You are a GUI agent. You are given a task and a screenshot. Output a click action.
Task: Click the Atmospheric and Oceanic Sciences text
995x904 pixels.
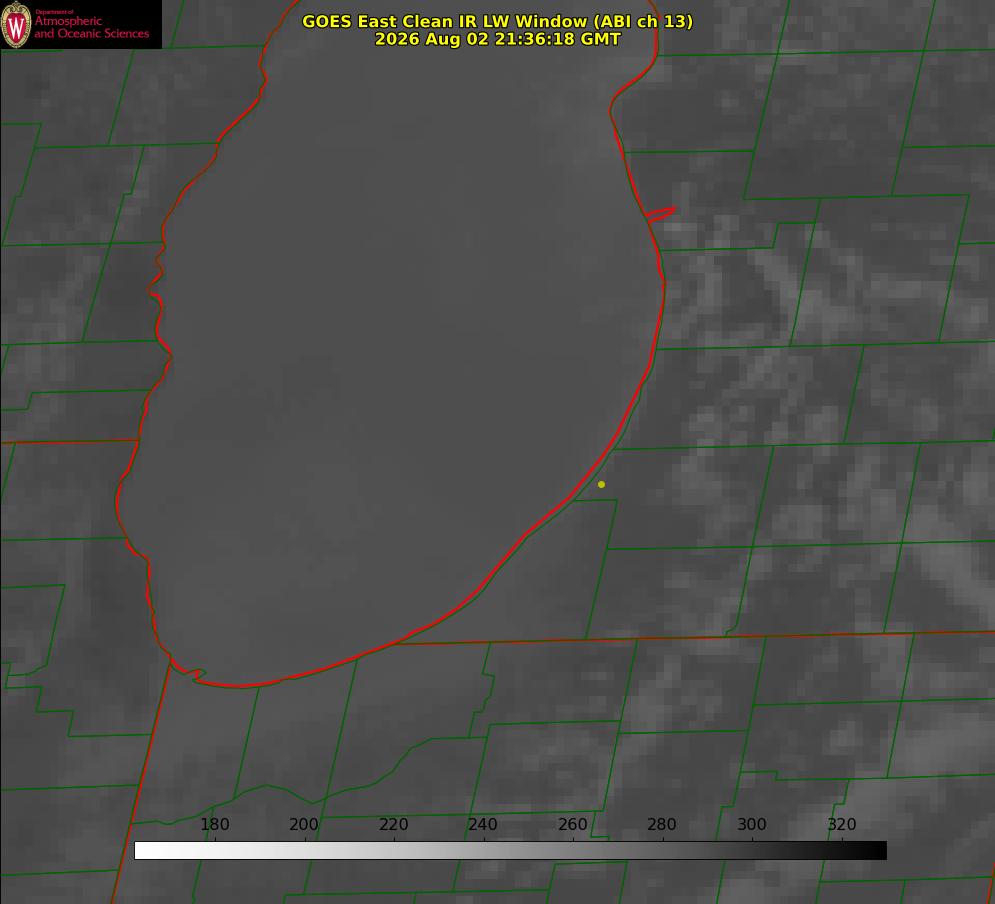pos(91,27)
